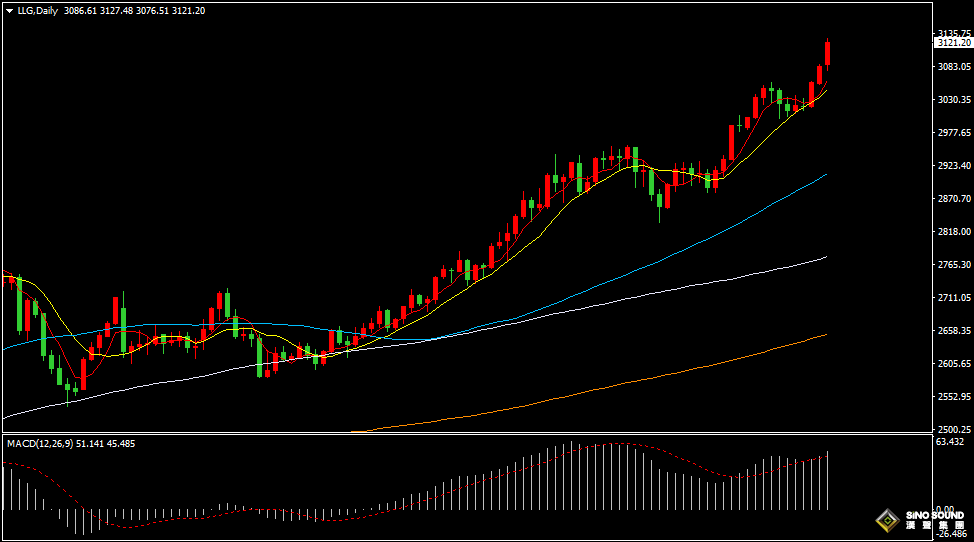The image size is (974, 542).
Task: Select the 2500.25 bottom price axis label
Action: tap(953, 429)
